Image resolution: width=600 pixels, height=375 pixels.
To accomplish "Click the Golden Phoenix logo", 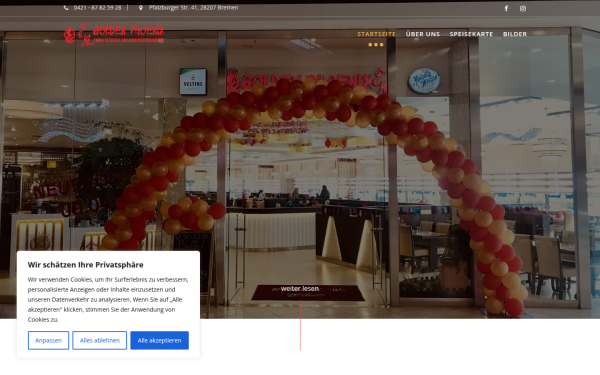I will [x=114, y=34].
